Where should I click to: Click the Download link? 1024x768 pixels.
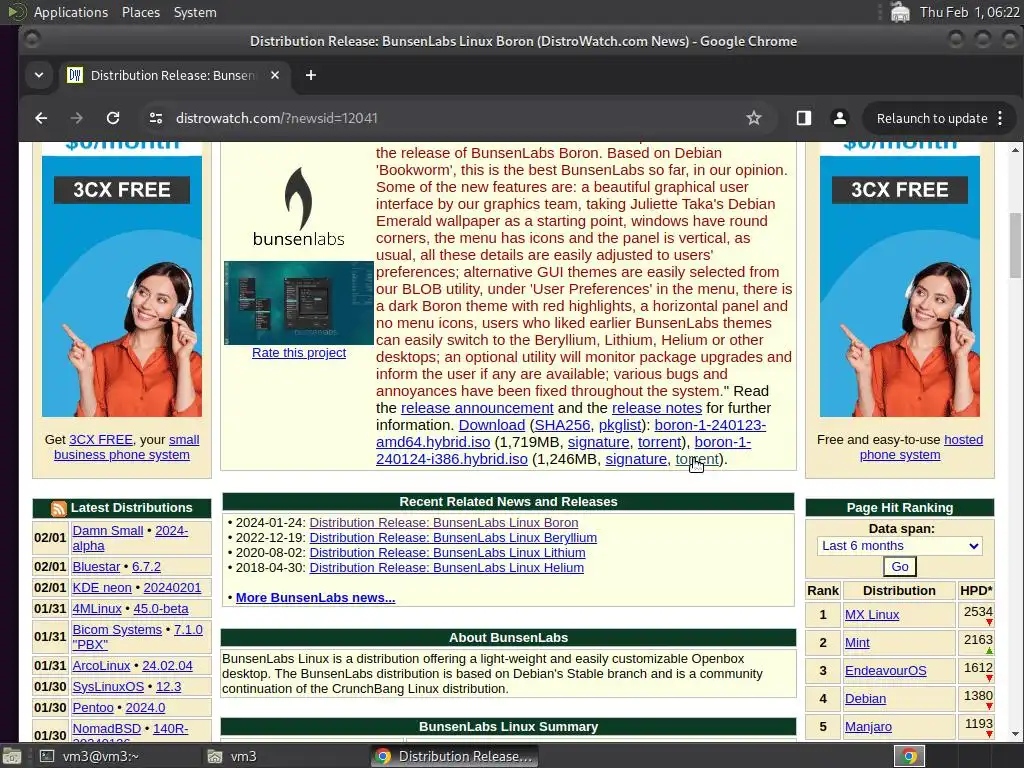click(x=492, y=425)
